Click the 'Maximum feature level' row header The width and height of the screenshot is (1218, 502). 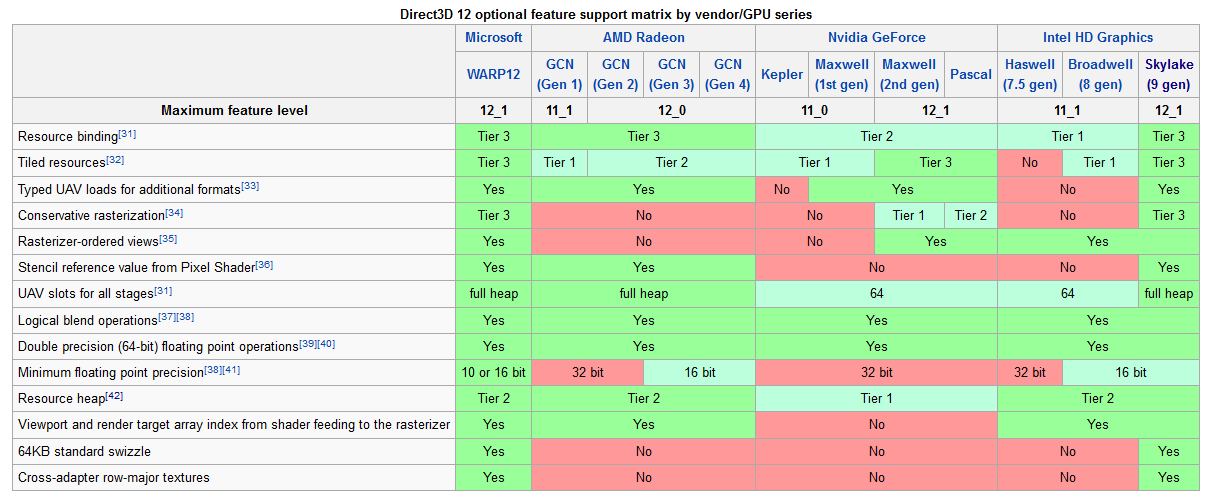click(x=234, y=110)
